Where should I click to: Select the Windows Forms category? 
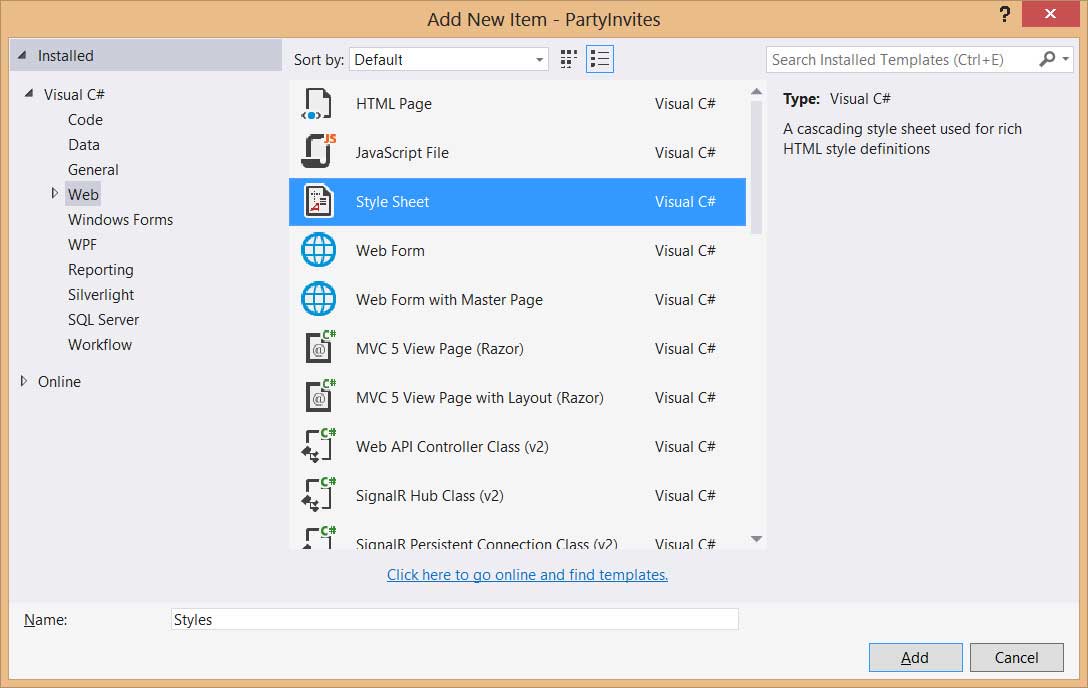(121, 219)
